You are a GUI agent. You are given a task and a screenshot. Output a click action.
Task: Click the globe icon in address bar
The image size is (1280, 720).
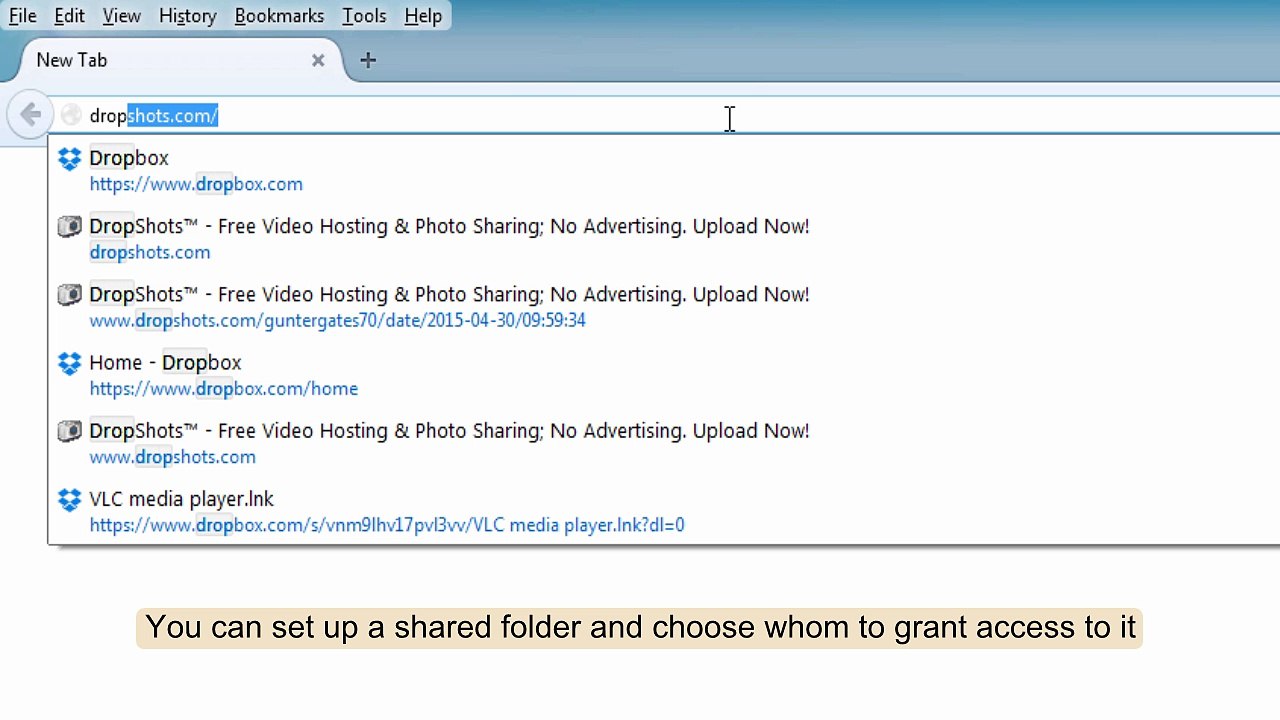tap(71, 116)
